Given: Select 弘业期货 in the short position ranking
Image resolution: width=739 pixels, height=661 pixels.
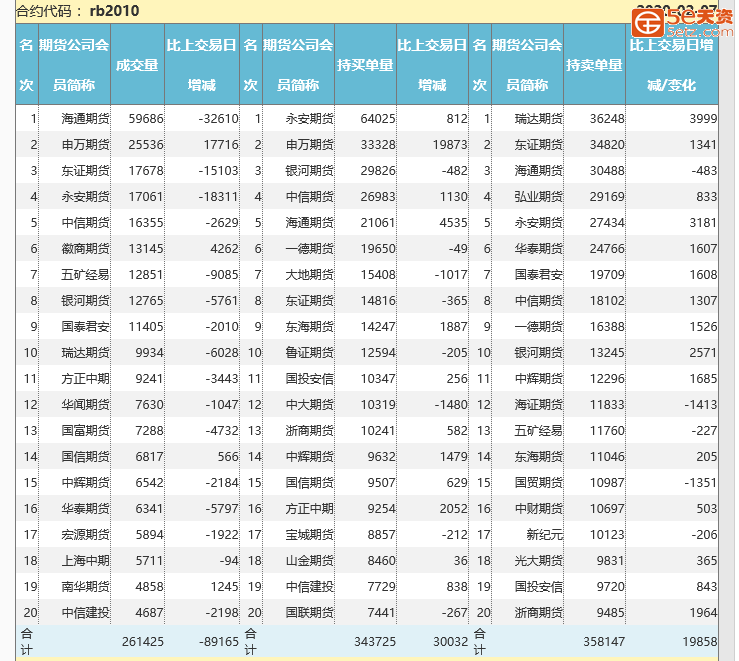Looking at the screenshot, I should [x=538, y=197].
